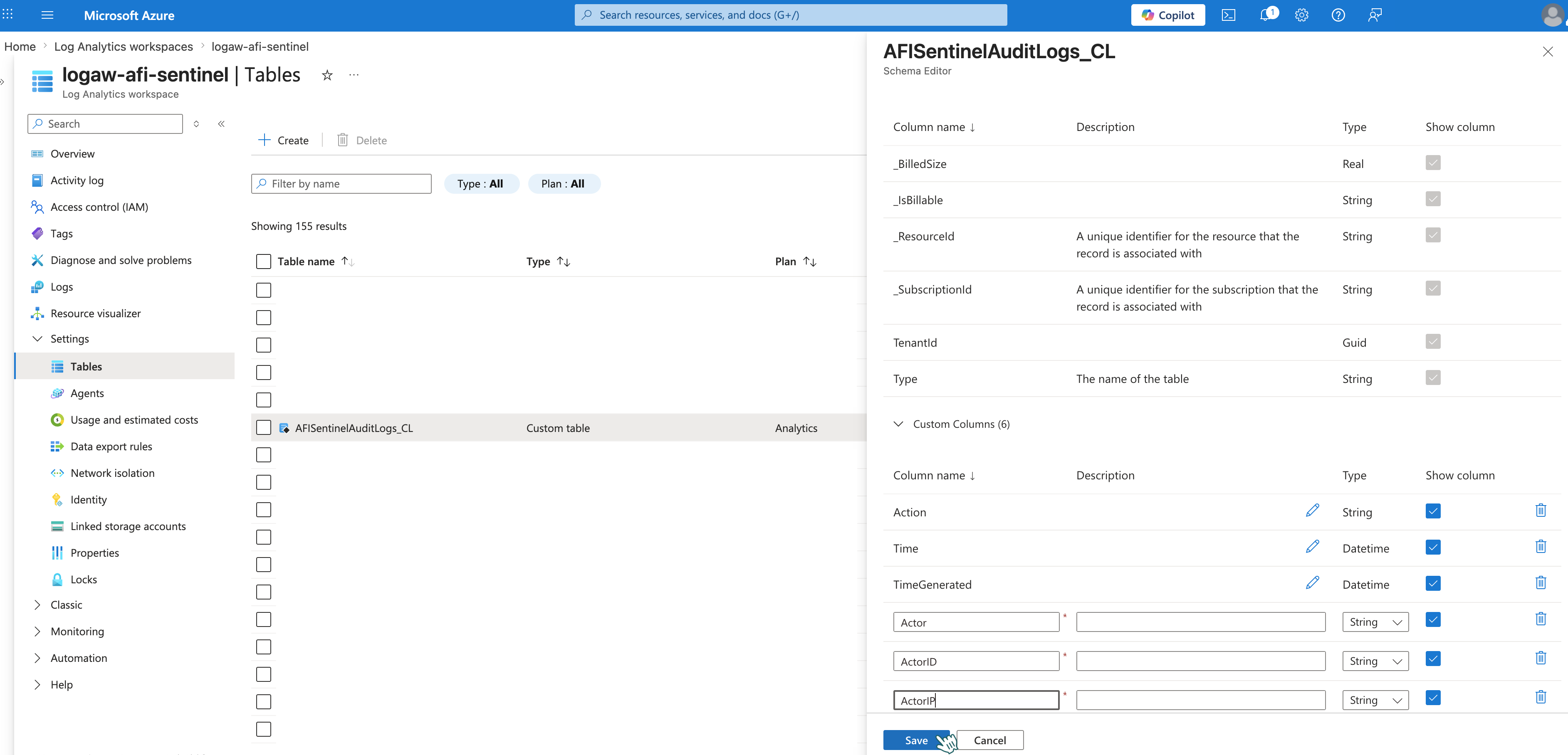Open the Type : All filter
This screenshot has height=755, width=1568.
click(x=481, y=184)
